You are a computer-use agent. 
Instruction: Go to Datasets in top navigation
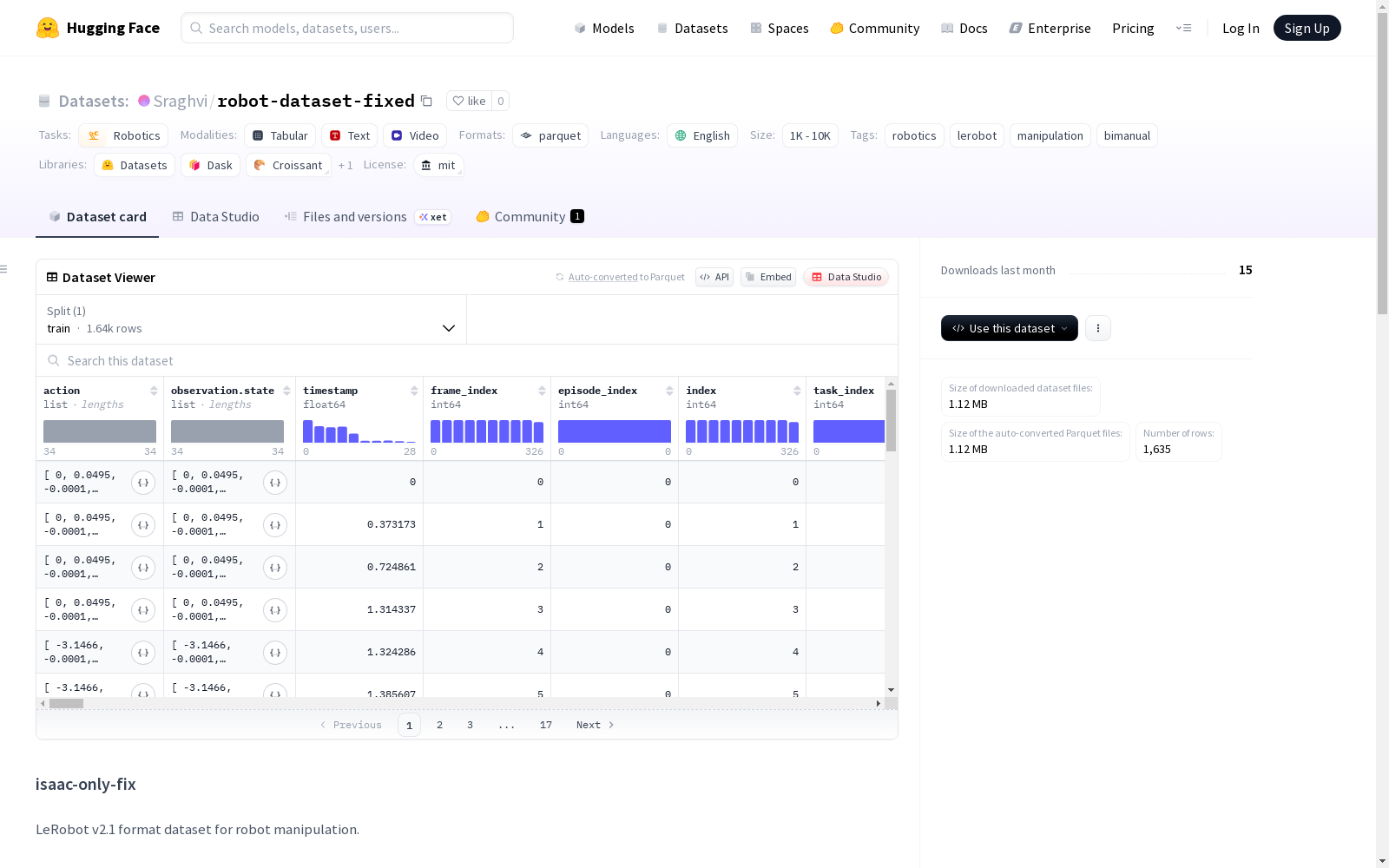pos(692,28)
